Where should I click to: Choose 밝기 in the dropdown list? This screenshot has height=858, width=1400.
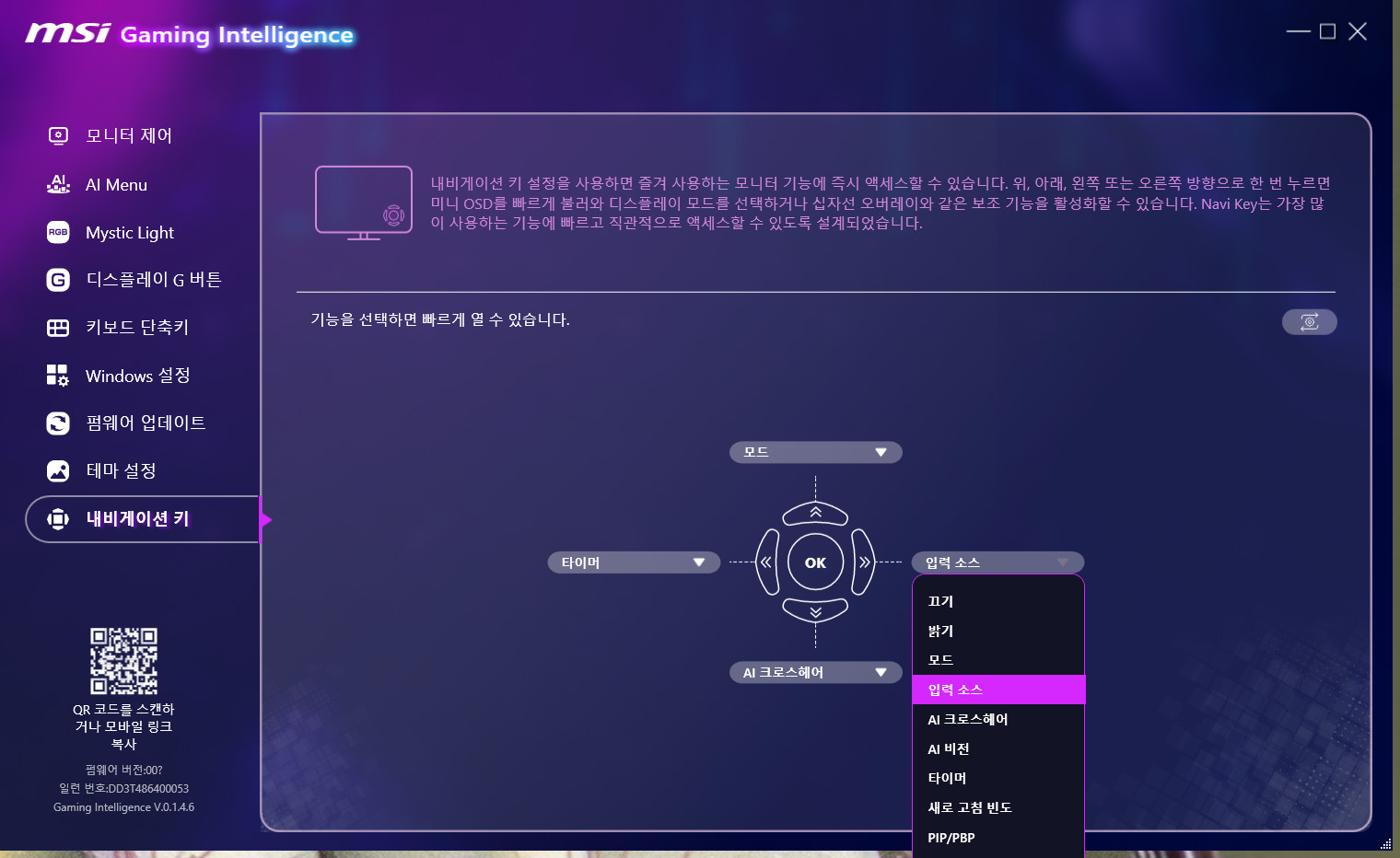point(998,631)
